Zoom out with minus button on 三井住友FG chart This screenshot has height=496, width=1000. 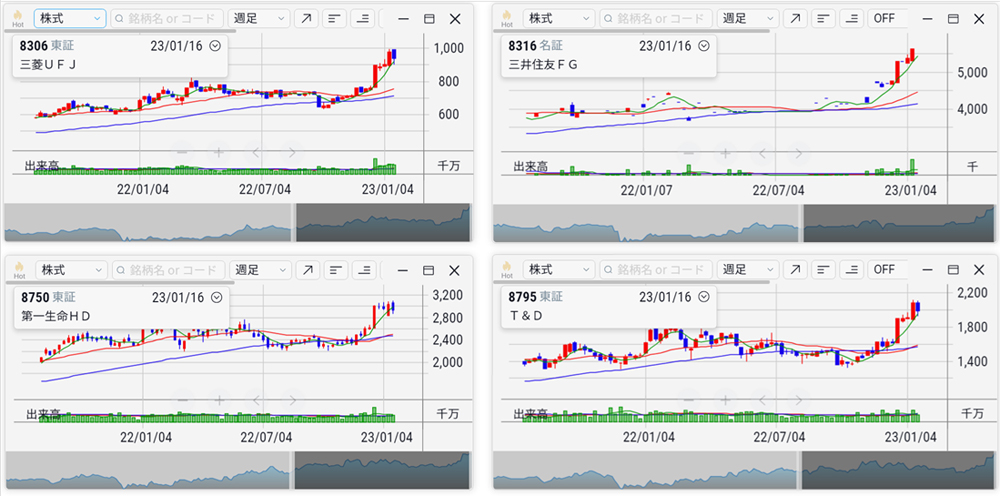689,152
